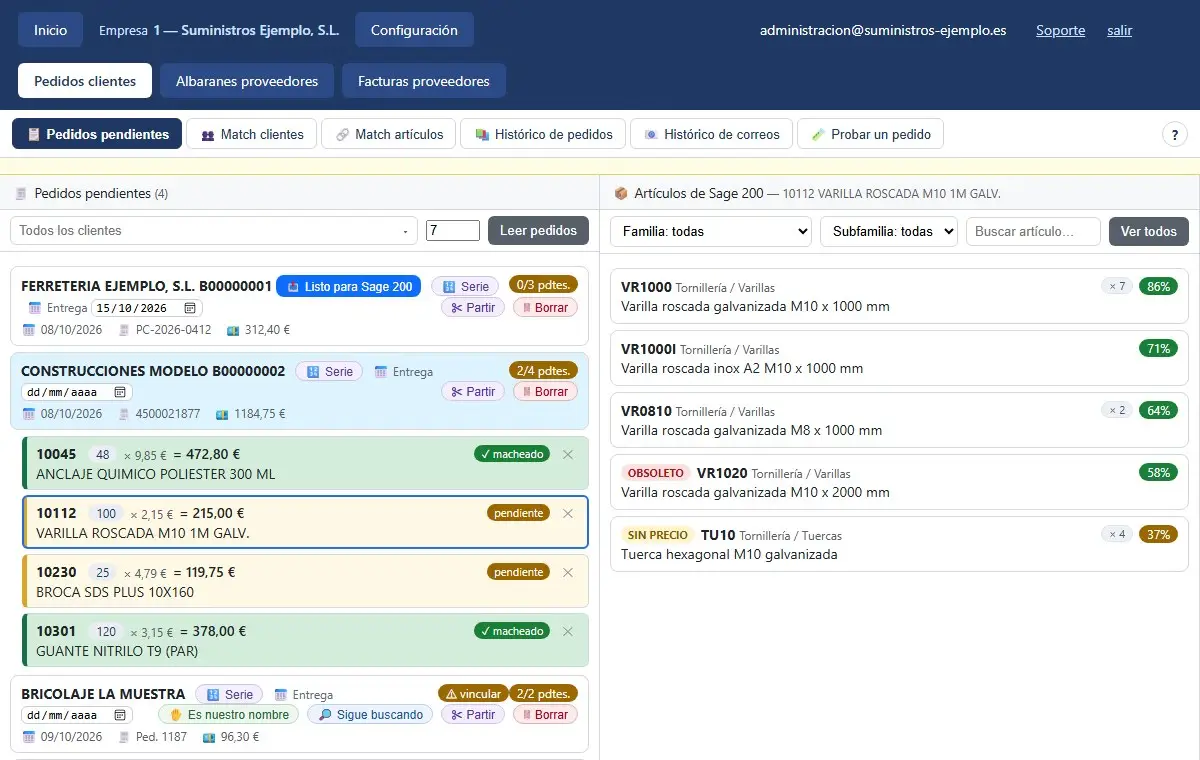Image resolution: width=1200 pixels, height=760 pixels.
Task: Switch to Facturas proveedores tab
Action: click(424, 81)
